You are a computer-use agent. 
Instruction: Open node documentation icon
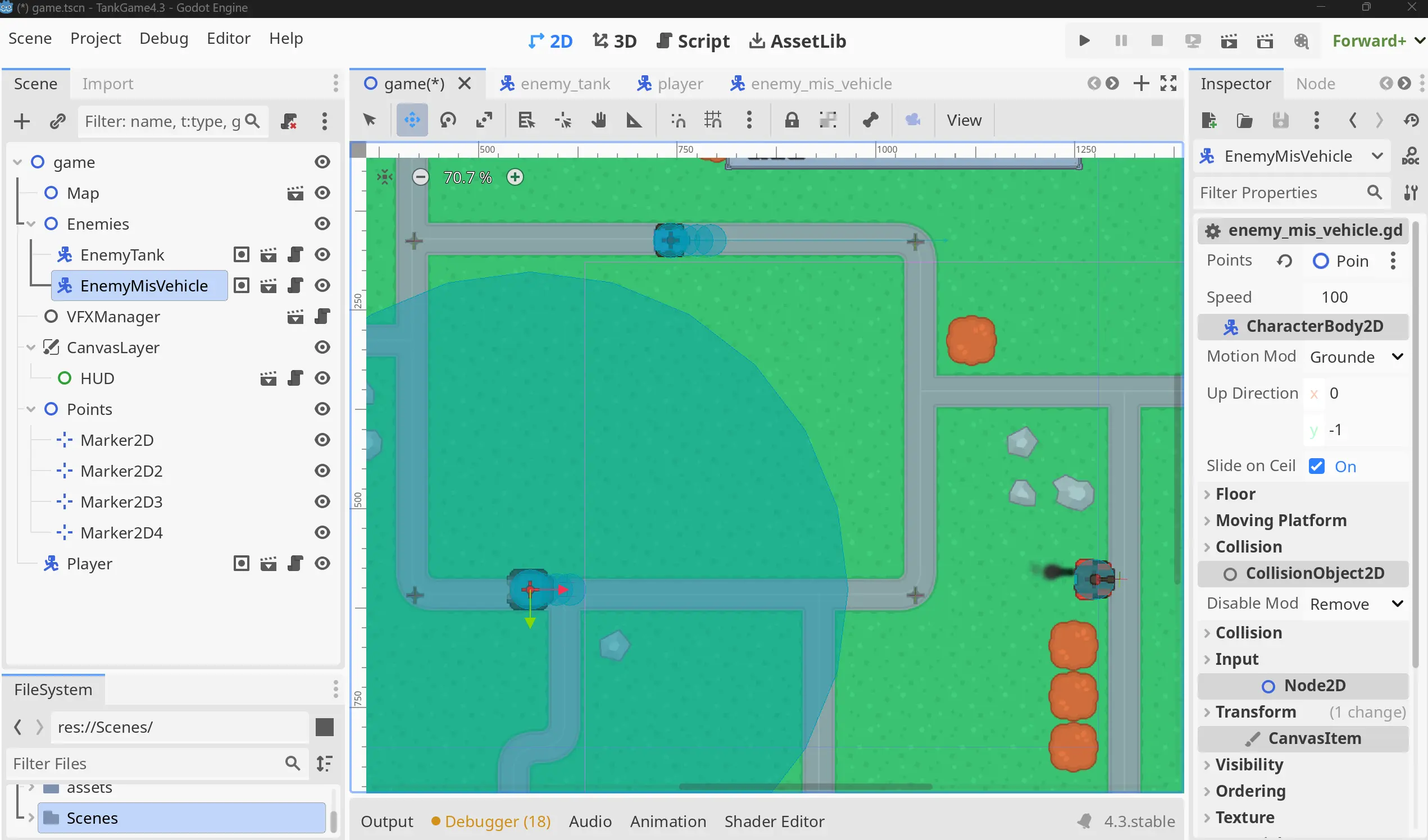pyautogui.click(x=1410, y=156)
